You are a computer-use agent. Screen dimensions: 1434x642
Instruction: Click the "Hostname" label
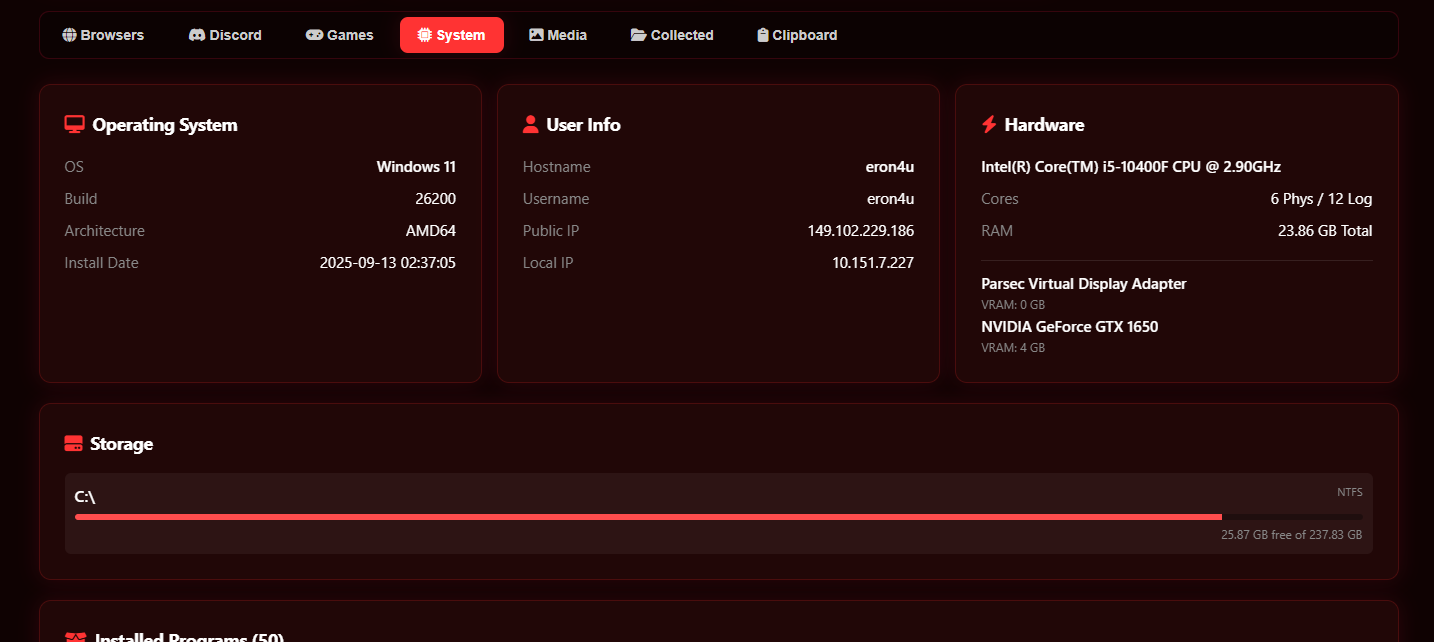[557, 167]
